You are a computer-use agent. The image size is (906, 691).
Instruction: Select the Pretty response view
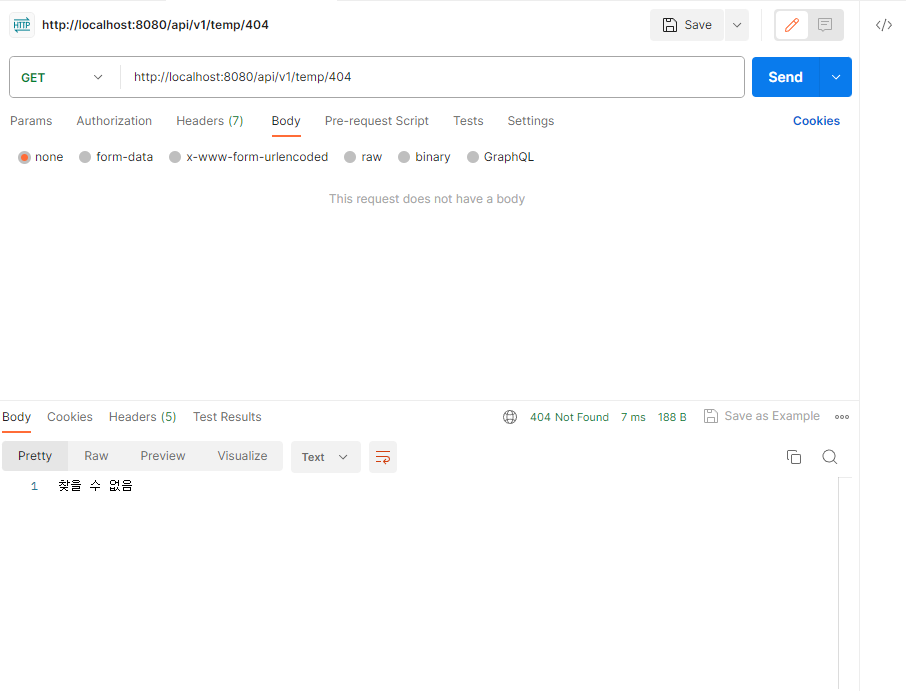(x=35, y=456)
